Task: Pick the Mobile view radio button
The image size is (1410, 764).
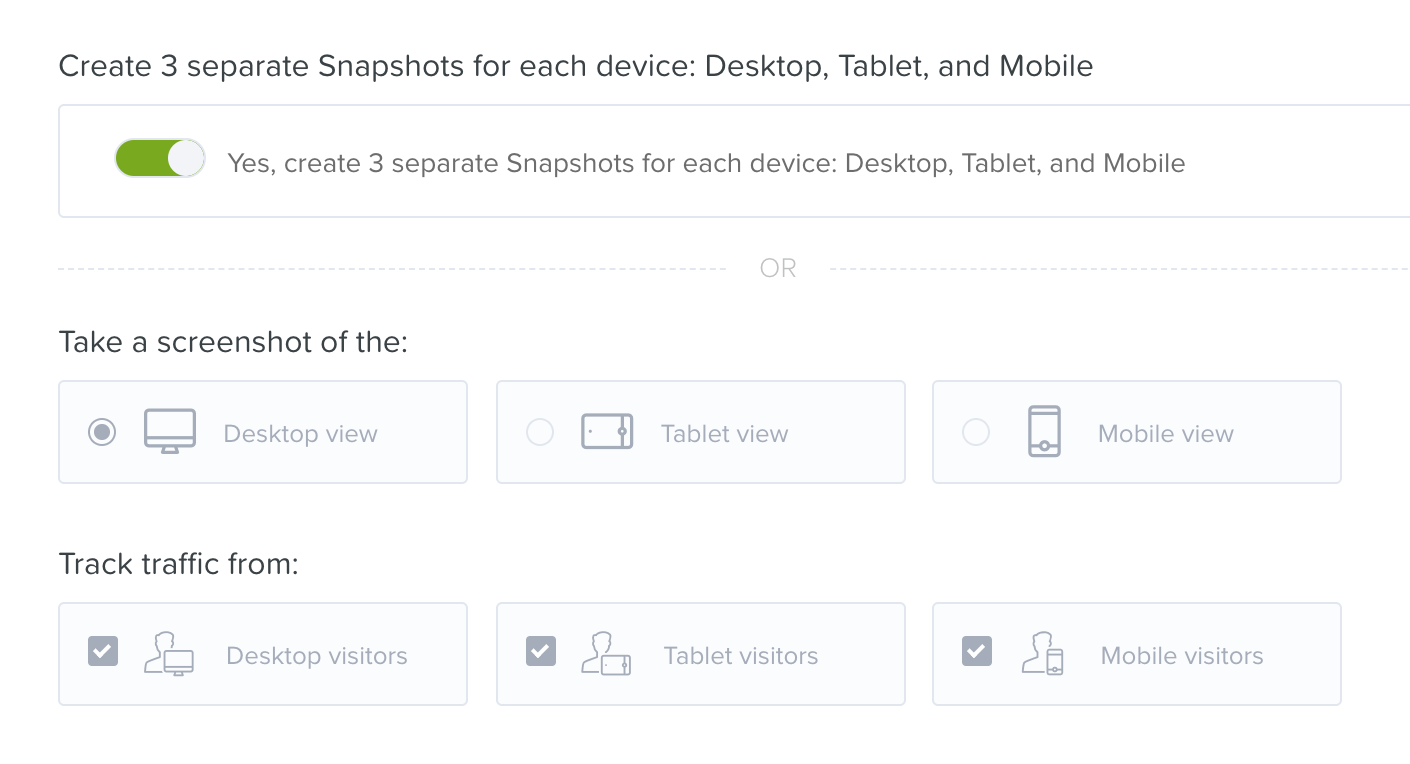Action: [x=976, y=432]
